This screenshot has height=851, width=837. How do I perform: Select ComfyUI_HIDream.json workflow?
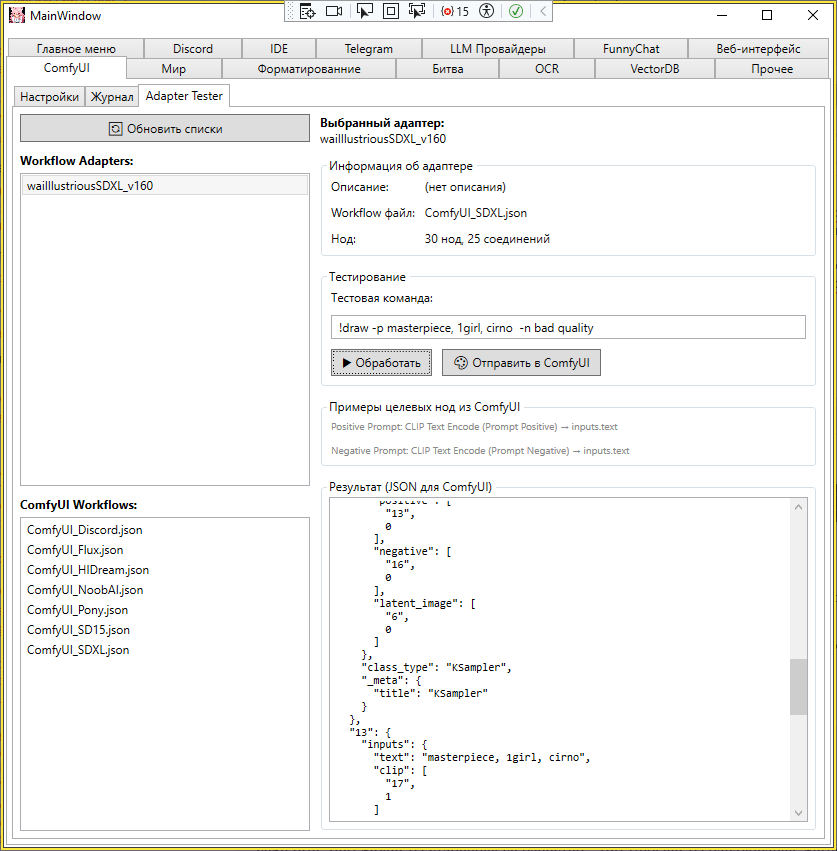point(165,570)
